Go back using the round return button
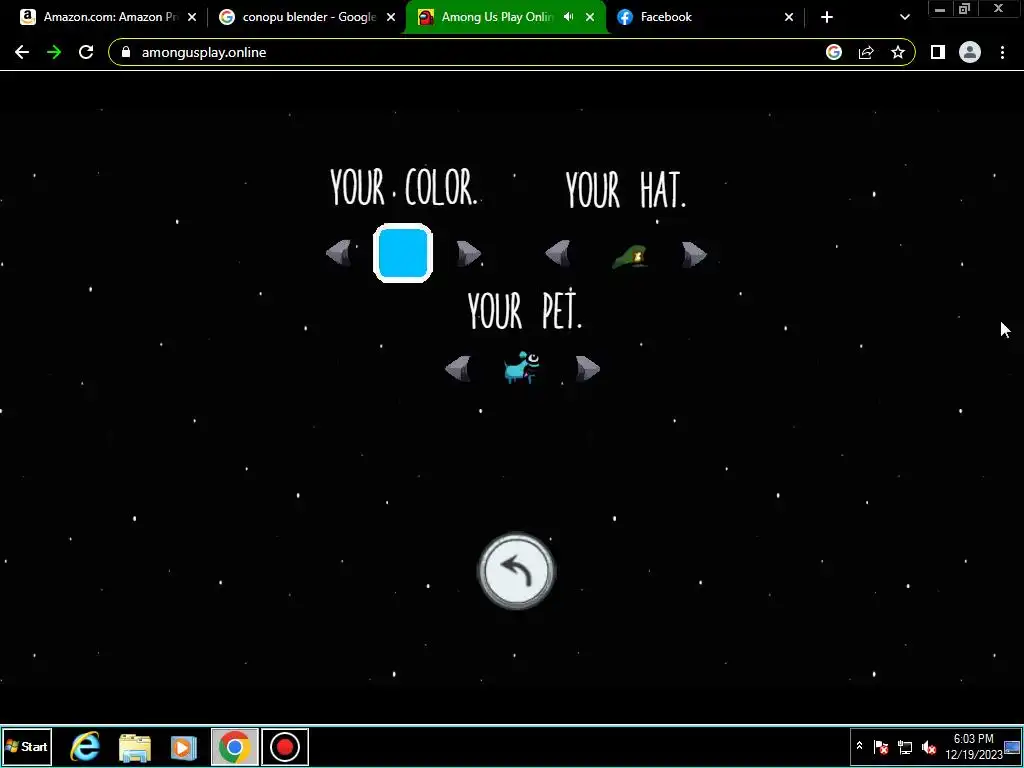 pos(516,571)
